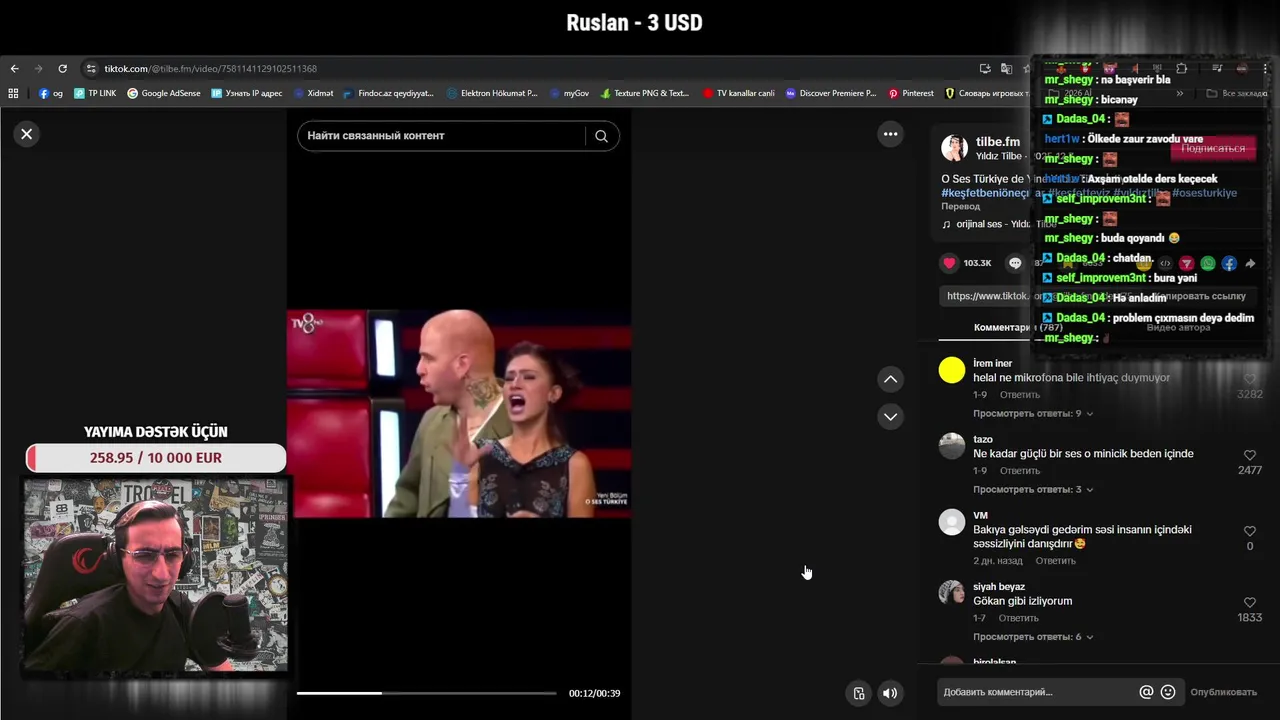
Task: Click the share arrow icon
Action: tap(1250, 264)
